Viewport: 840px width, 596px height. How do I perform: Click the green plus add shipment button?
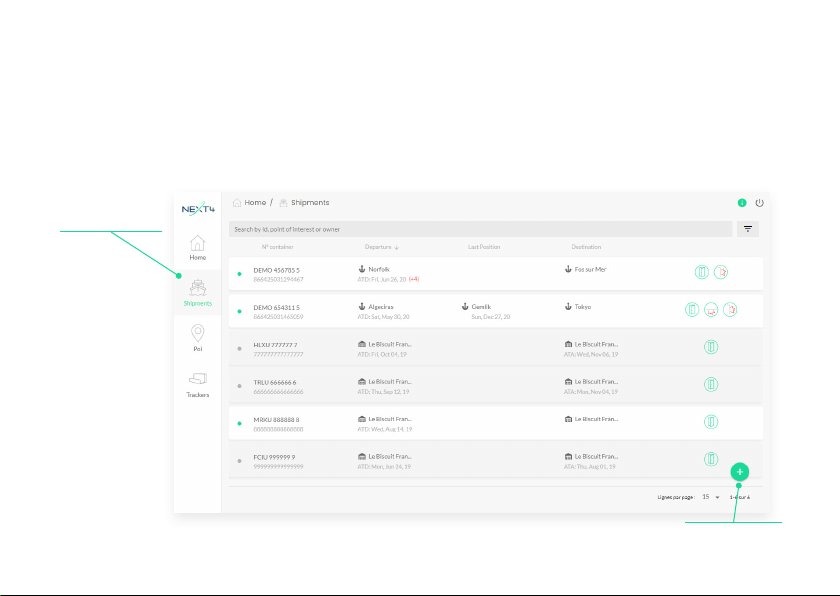click(x=739, y=471)
